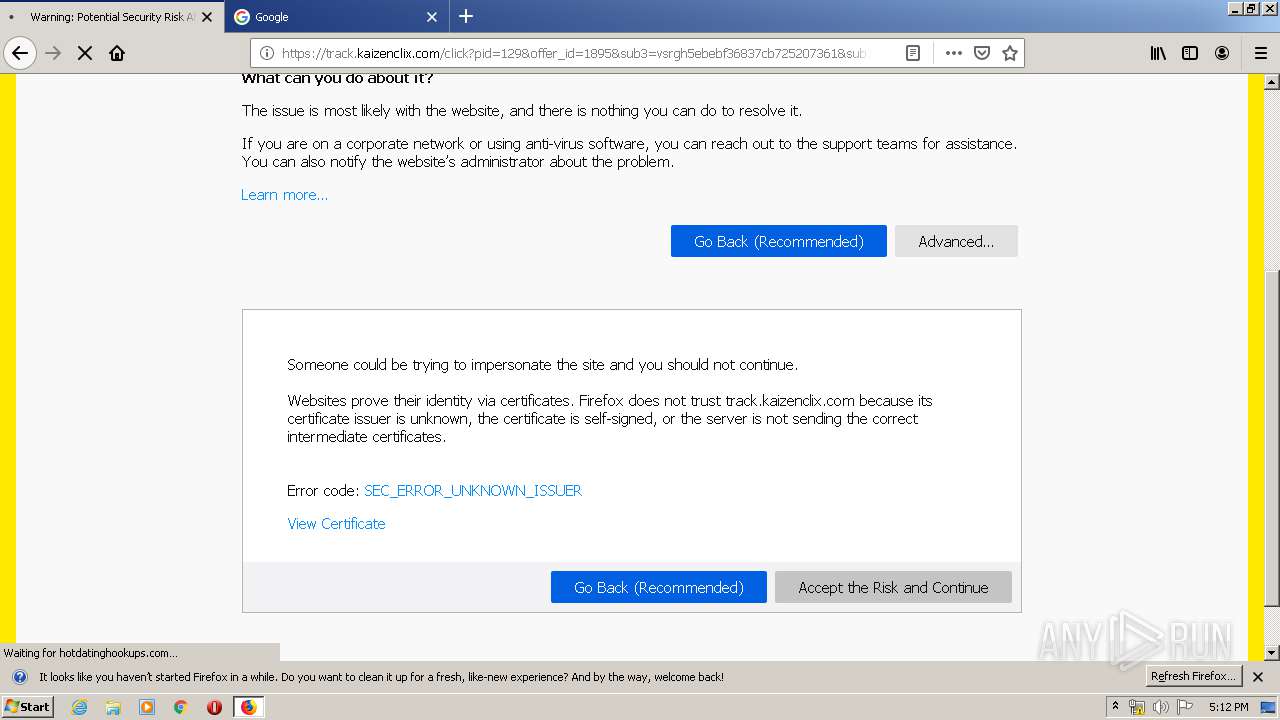This screenshot has height=720, width=1280.
Task: Open the Firefox hamburger menu
Action: pos(1260,53)
